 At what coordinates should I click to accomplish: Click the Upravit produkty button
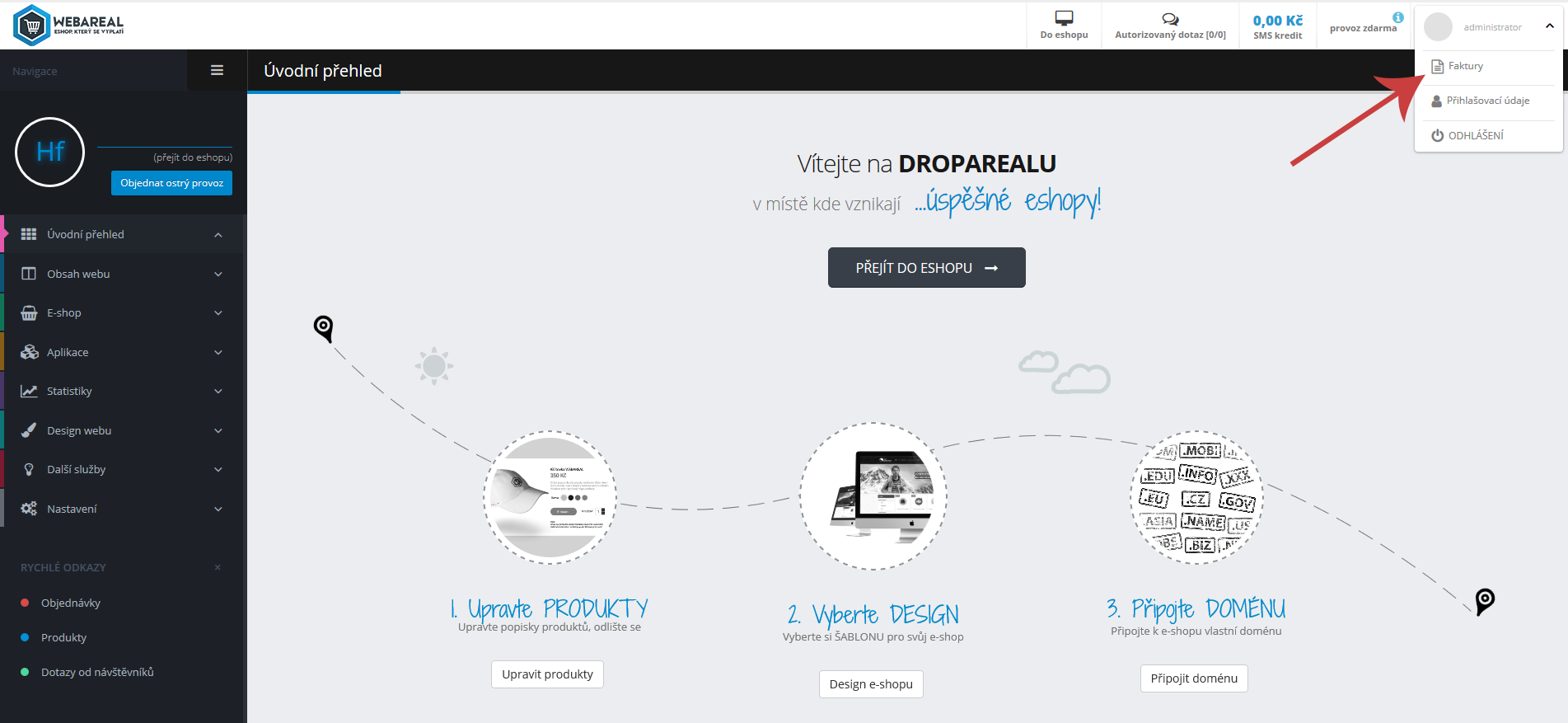coord(547,674)
